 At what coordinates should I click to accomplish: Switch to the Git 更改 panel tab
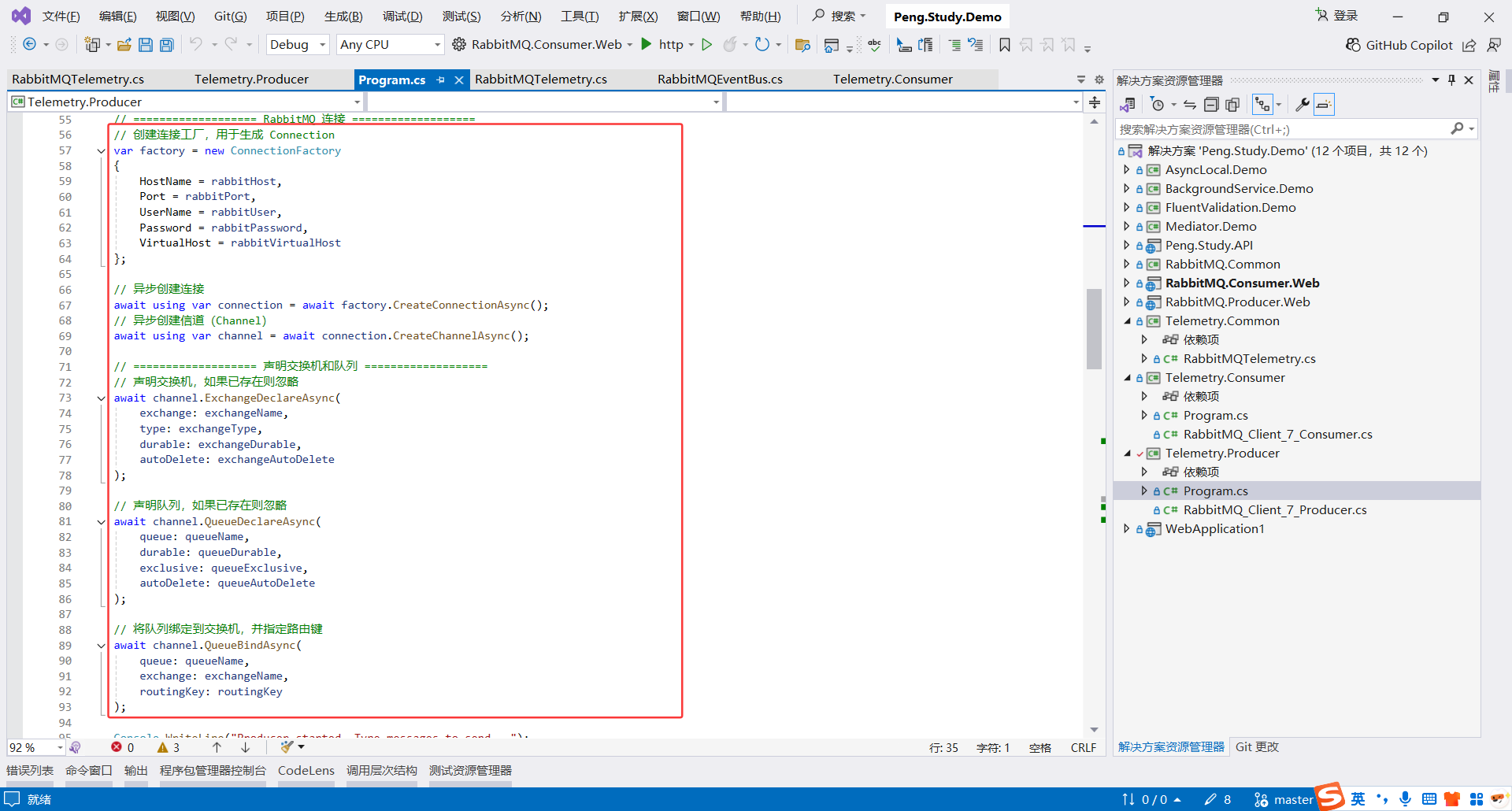(x=1257, y=747)
